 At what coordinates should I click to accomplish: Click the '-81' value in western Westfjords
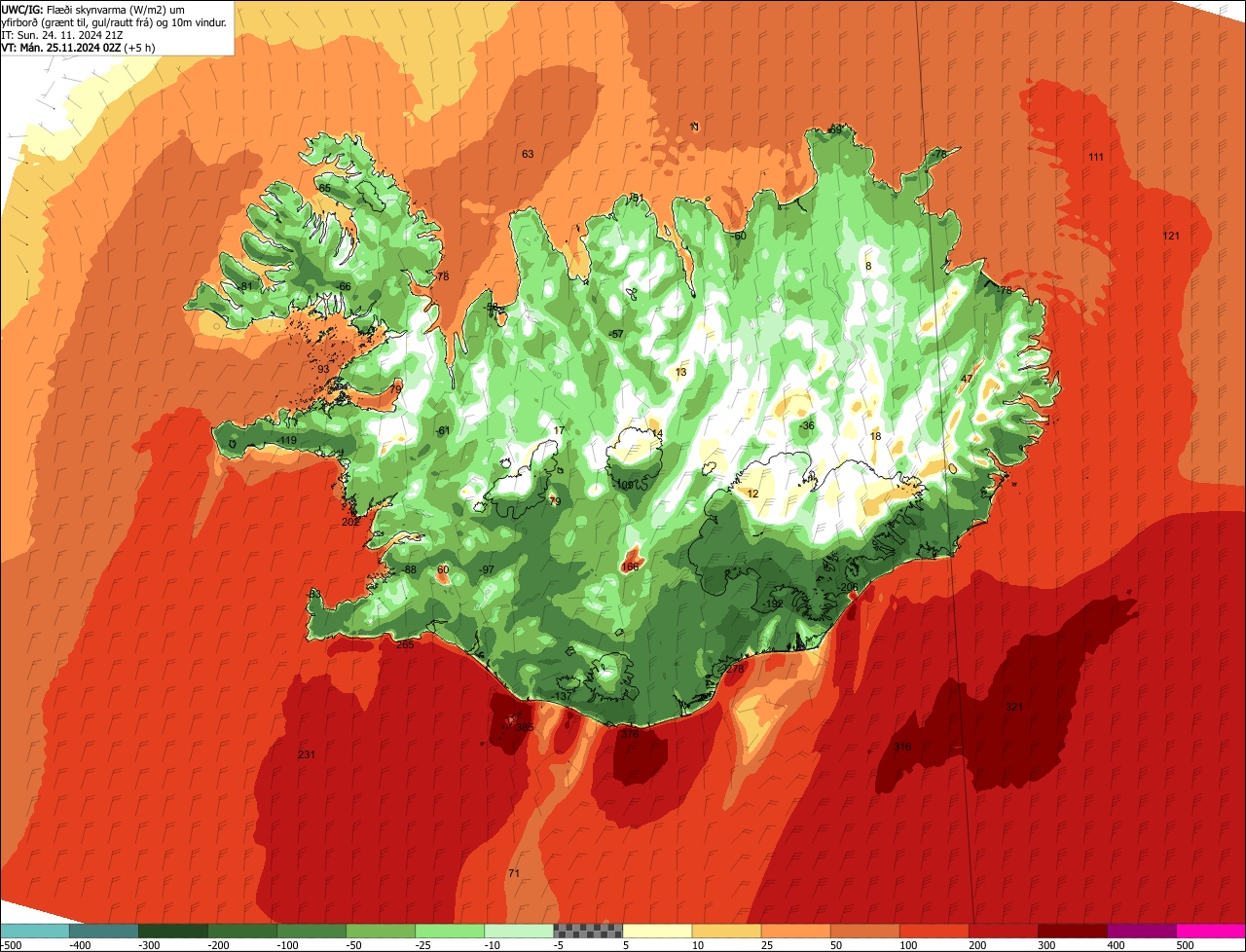[245, 285]
